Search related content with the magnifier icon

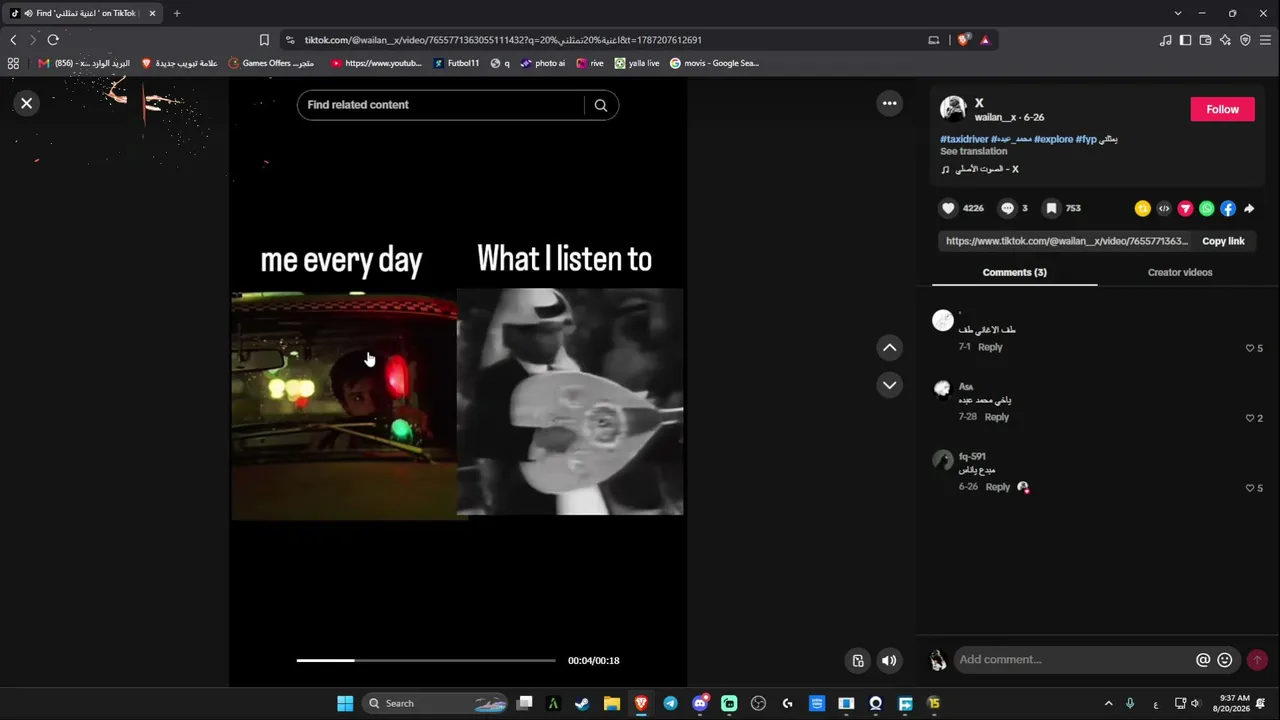pyautogui.click(x=601, y=105)
